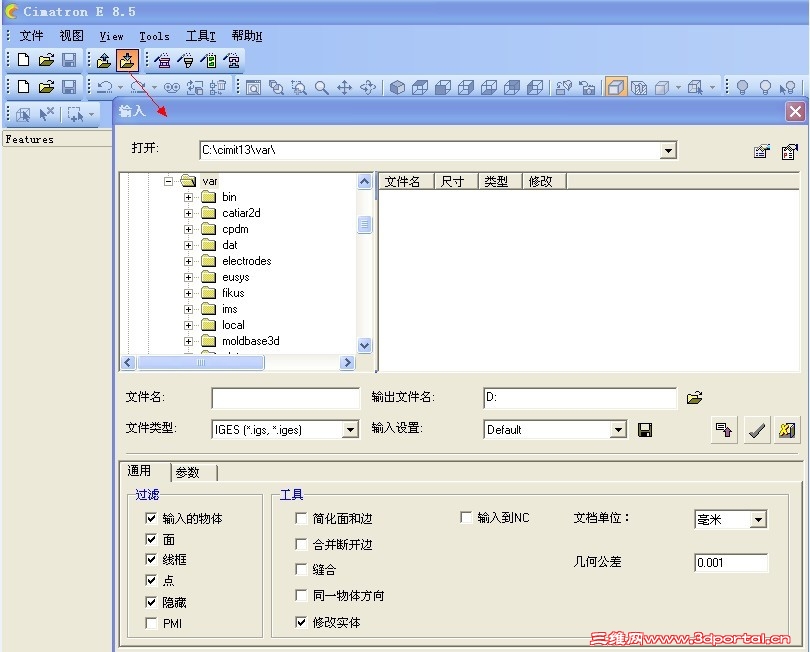Enable the PMI checkbox
Image resolution: width=810 pixels, height=652 pixels.
tap(151, 623)
